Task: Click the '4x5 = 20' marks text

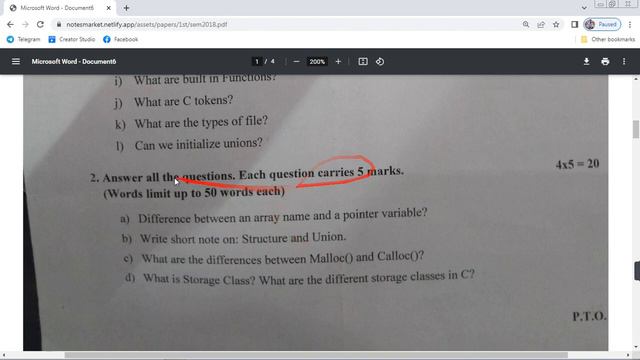Action: (577, 164)
